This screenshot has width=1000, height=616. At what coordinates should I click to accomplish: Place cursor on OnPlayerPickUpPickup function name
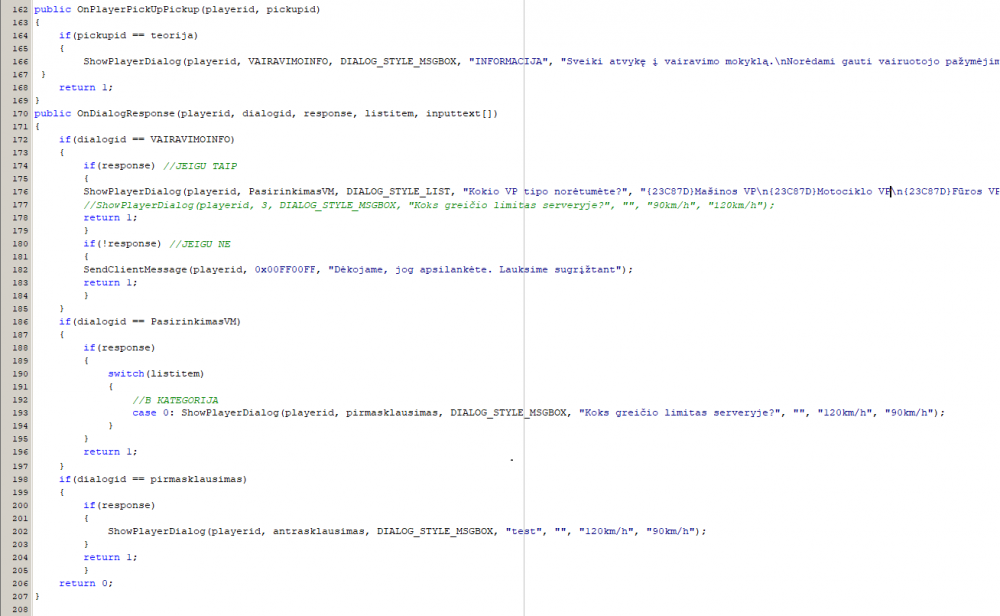pos(136,10)
